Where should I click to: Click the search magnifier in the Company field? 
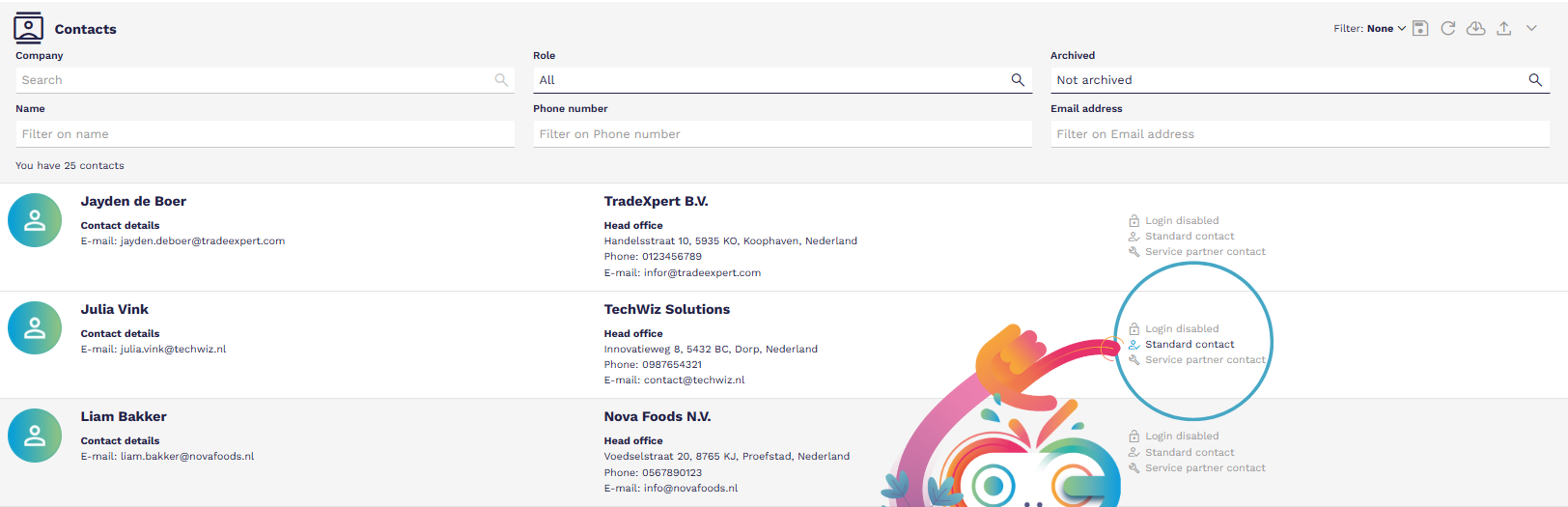click(501, 80)
